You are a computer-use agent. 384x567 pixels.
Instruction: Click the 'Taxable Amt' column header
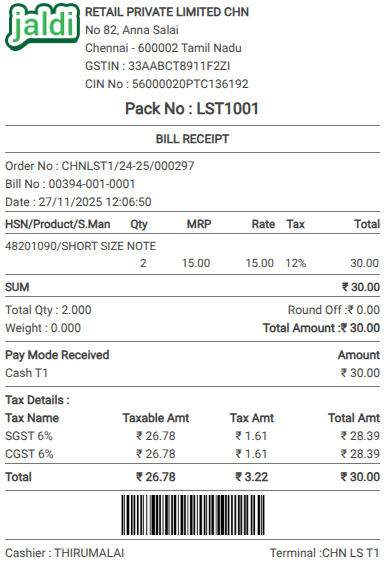[156, 418]
